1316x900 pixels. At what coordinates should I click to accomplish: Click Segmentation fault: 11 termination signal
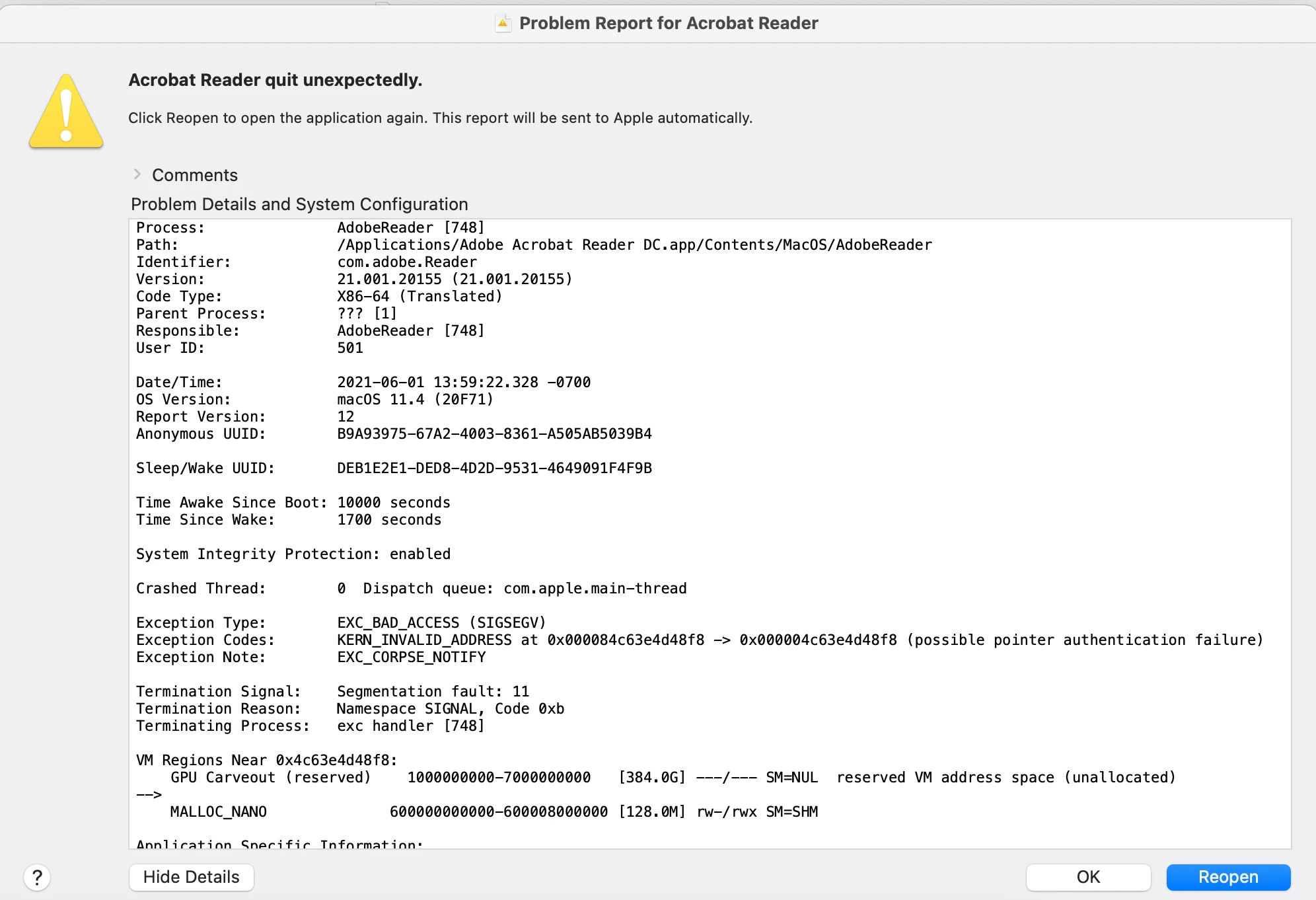[433, 692]
